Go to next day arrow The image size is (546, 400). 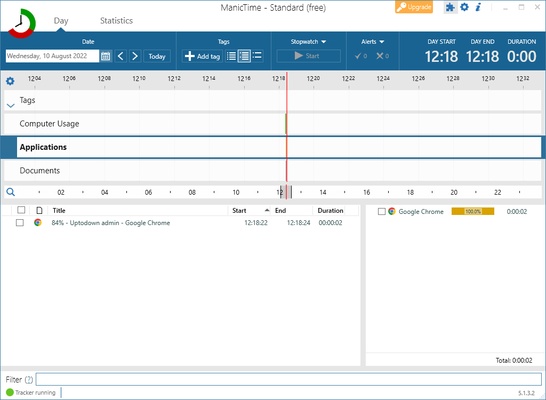pyautogui.click(x=135, y=56)
